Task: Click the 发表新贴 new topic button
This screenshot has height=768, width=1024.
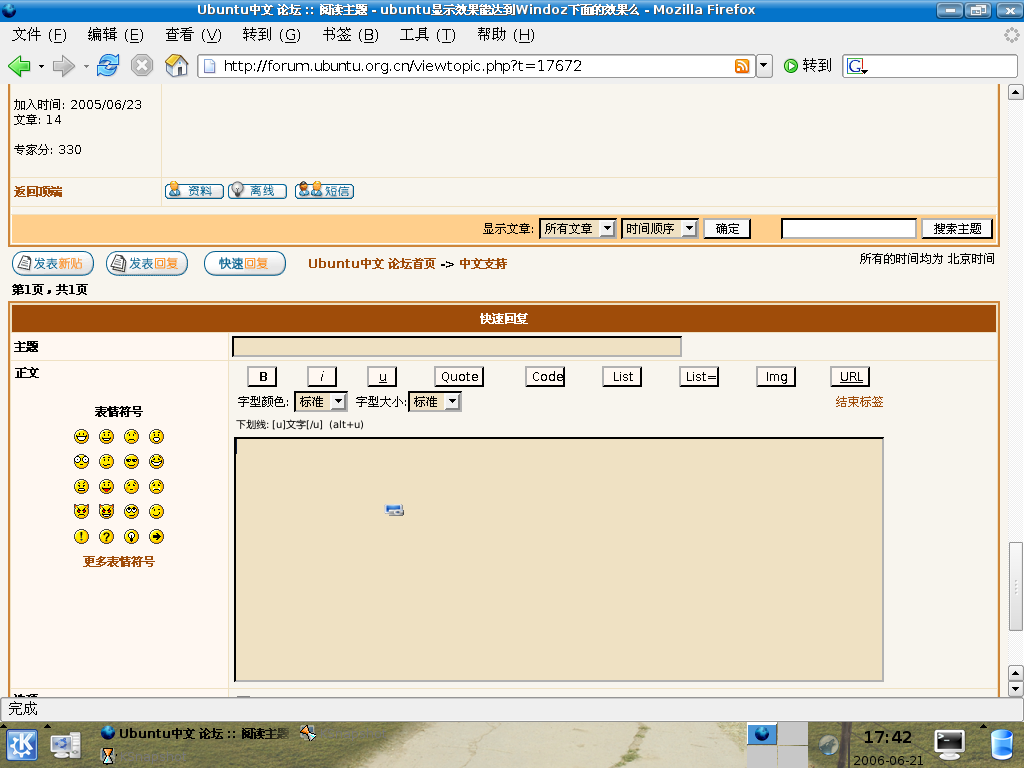Action: (53, 263)
